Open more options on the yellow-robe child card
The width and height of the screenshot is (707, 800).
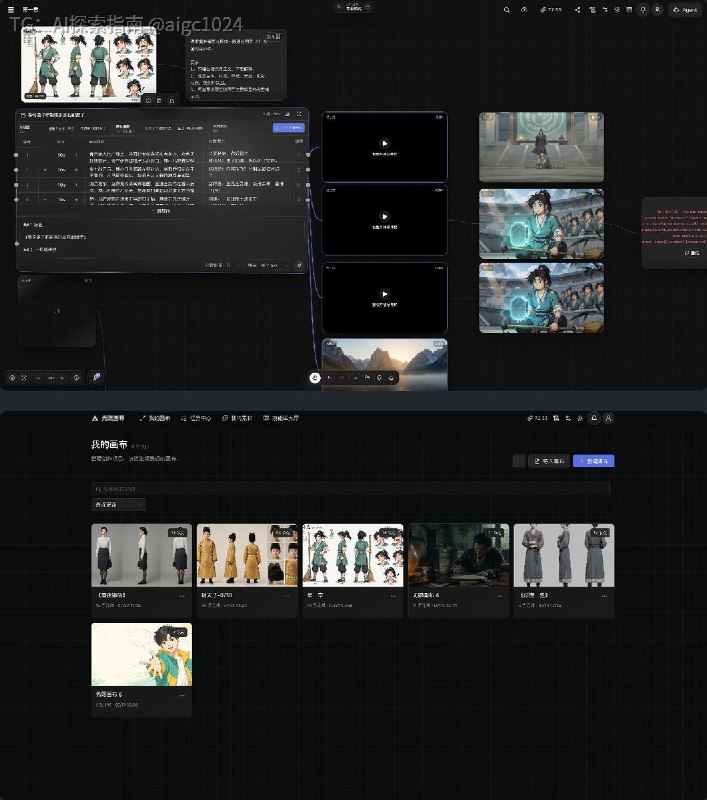click(287, 596)
